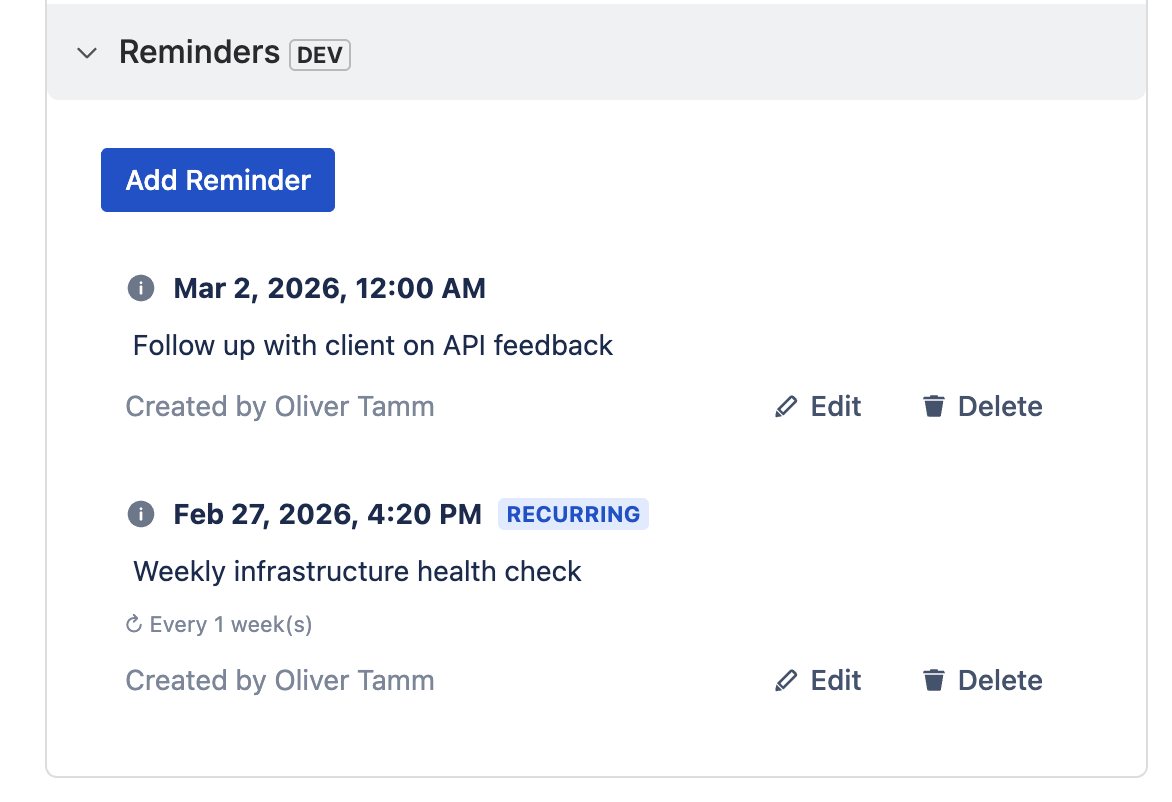
Task: Click Created by Oliver Tamm under API feedback
Action: coord(280,407)
